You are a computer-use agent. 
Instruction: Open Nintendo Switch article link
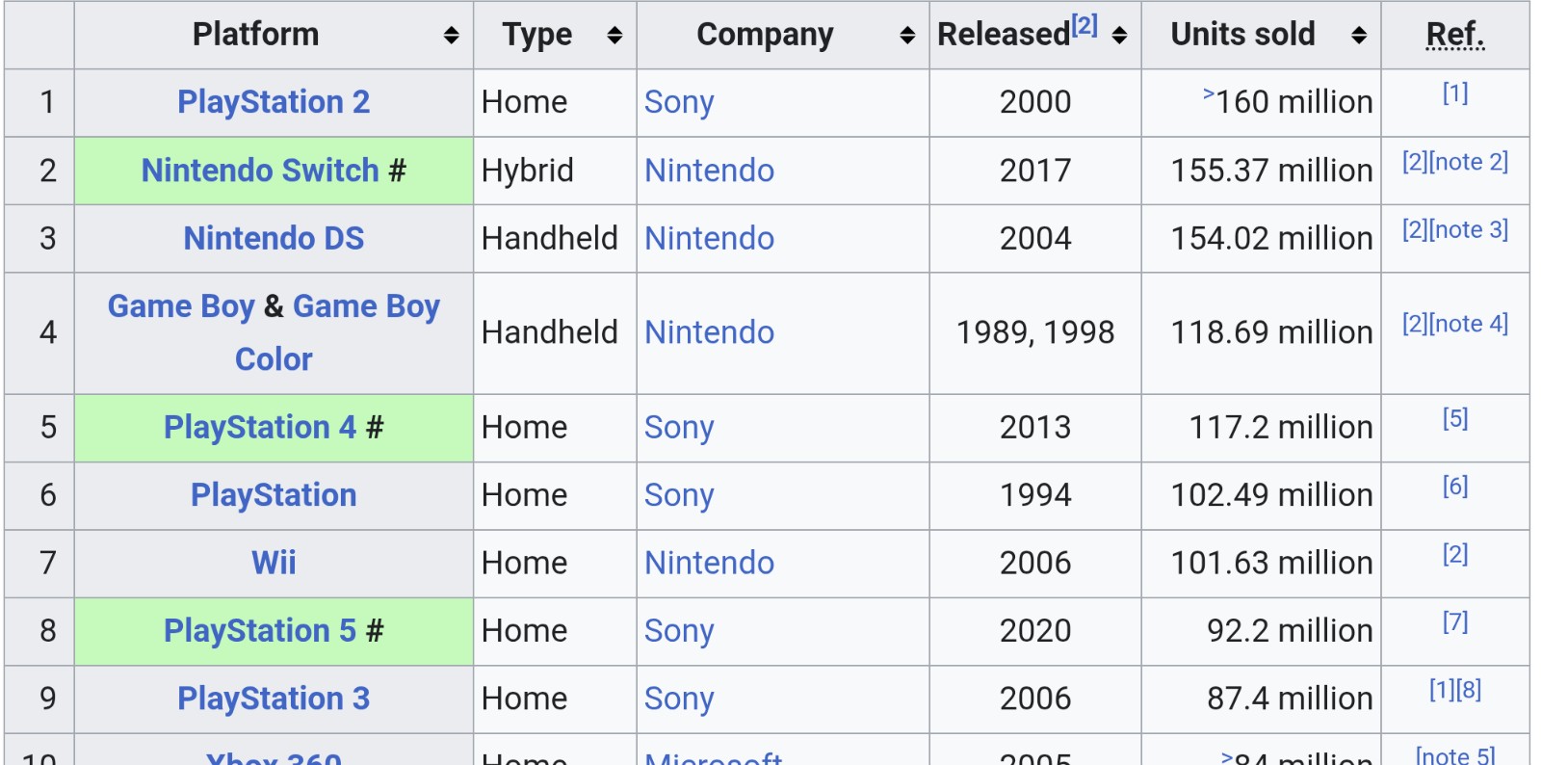point(260,171)
